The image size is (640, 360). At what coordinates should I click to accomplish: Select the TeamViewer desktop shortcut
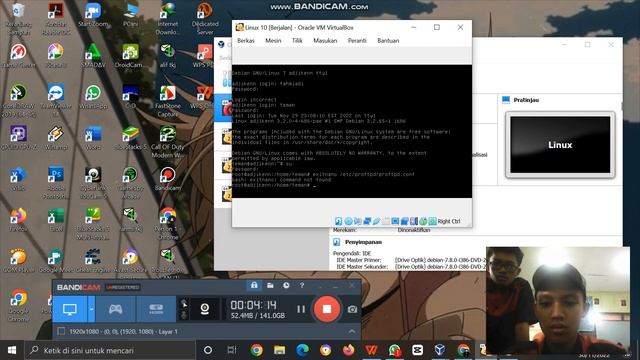point(56,100)
